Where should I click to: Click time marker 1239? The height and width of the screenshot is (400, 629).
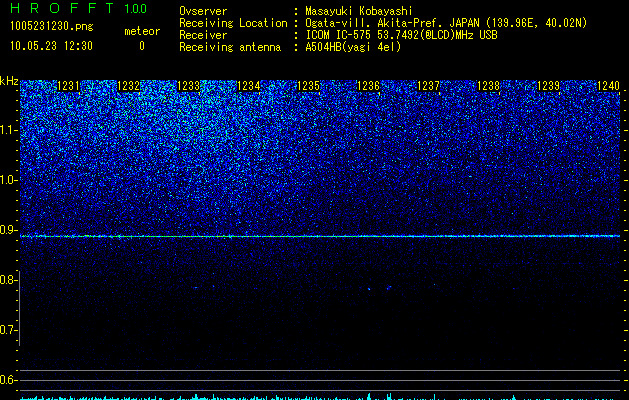click(548, 86)
